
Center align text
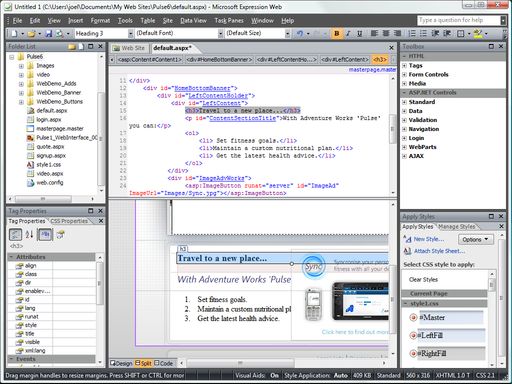click(x=386, y=33)
